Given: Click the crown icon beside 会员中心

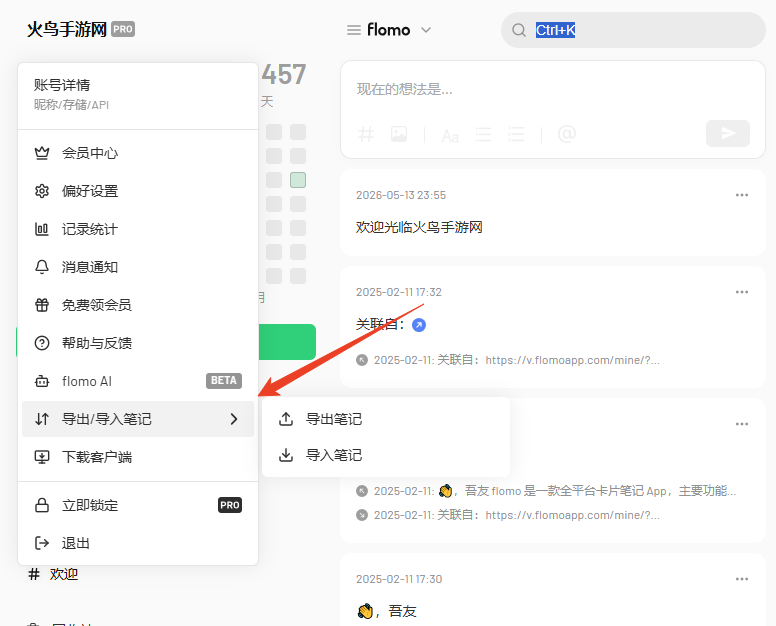Looking at the screenshot, I should tap(42, 153).
